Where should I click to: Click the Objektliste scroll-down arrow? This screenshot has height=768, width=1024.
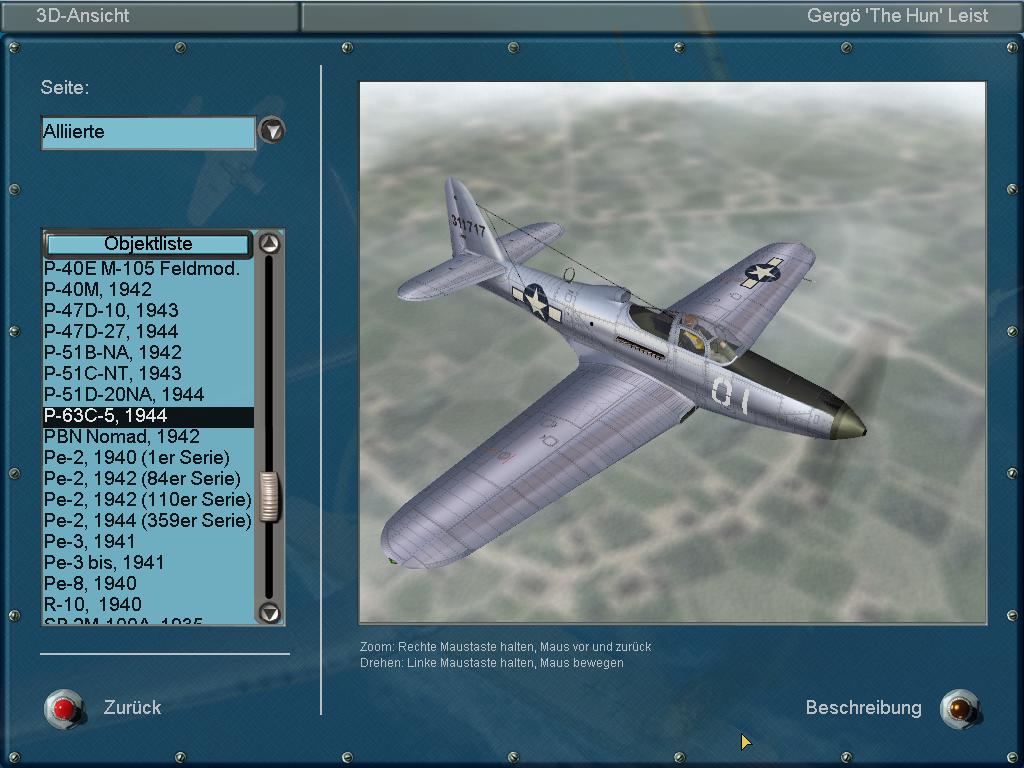270,613
